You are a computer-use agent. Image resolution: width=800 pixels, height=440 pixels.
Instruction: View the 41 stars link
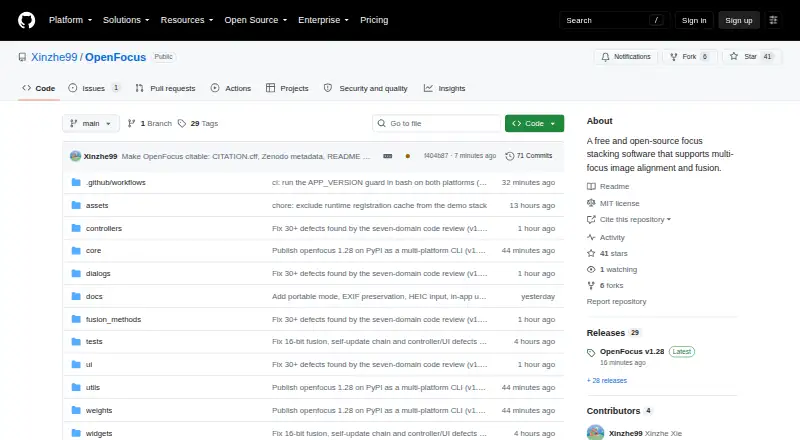point(607,253)
